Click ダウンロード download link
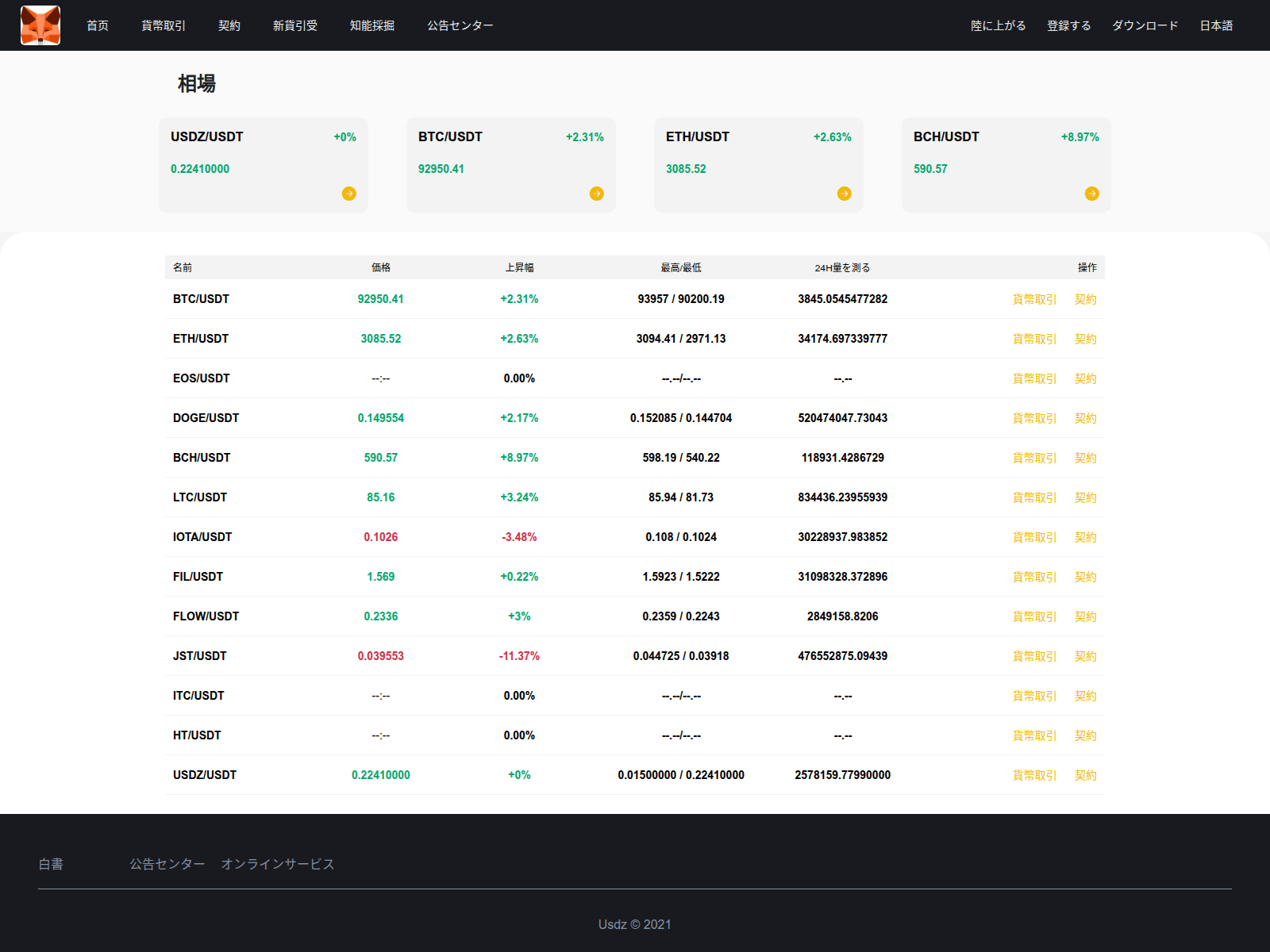Image resolution: width=1270 pixels, height=952 pixels. (1145, 25)
